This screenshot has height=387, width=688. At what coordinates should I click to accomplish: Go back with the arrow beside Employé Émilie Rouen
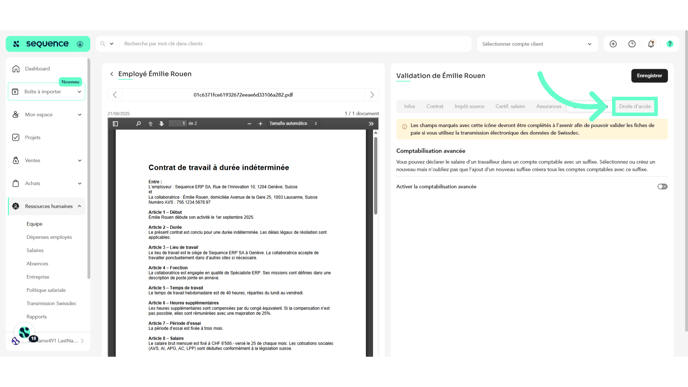point(111,74)
